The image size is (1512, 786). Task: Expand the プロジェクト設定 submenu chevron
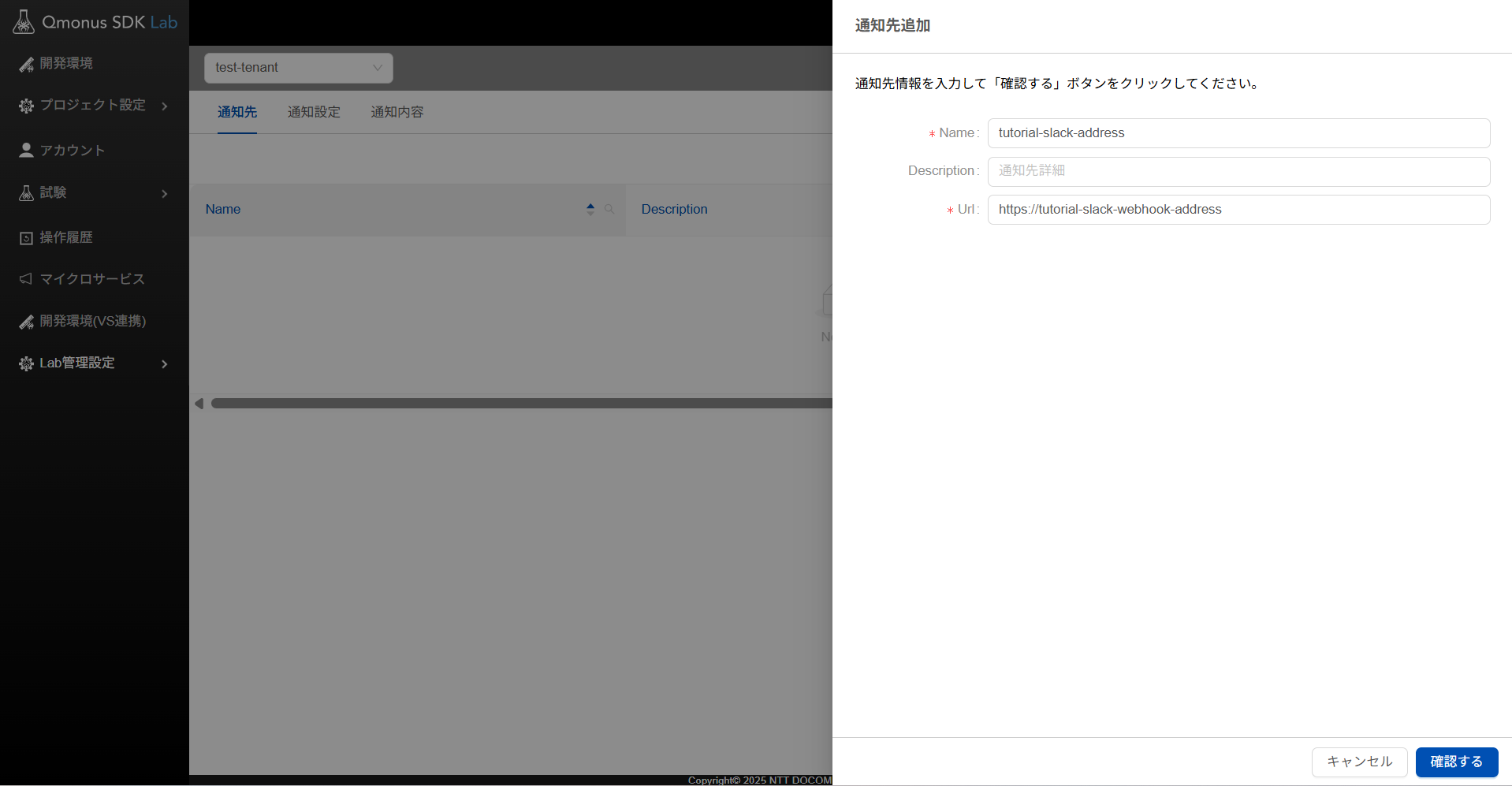165,106
